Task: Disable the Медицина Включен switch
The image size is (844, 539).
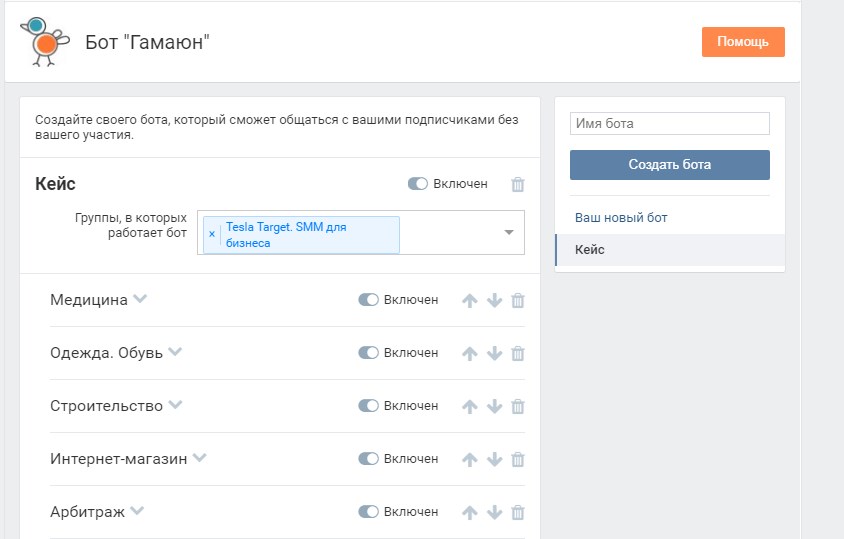Action: (368, 299)
